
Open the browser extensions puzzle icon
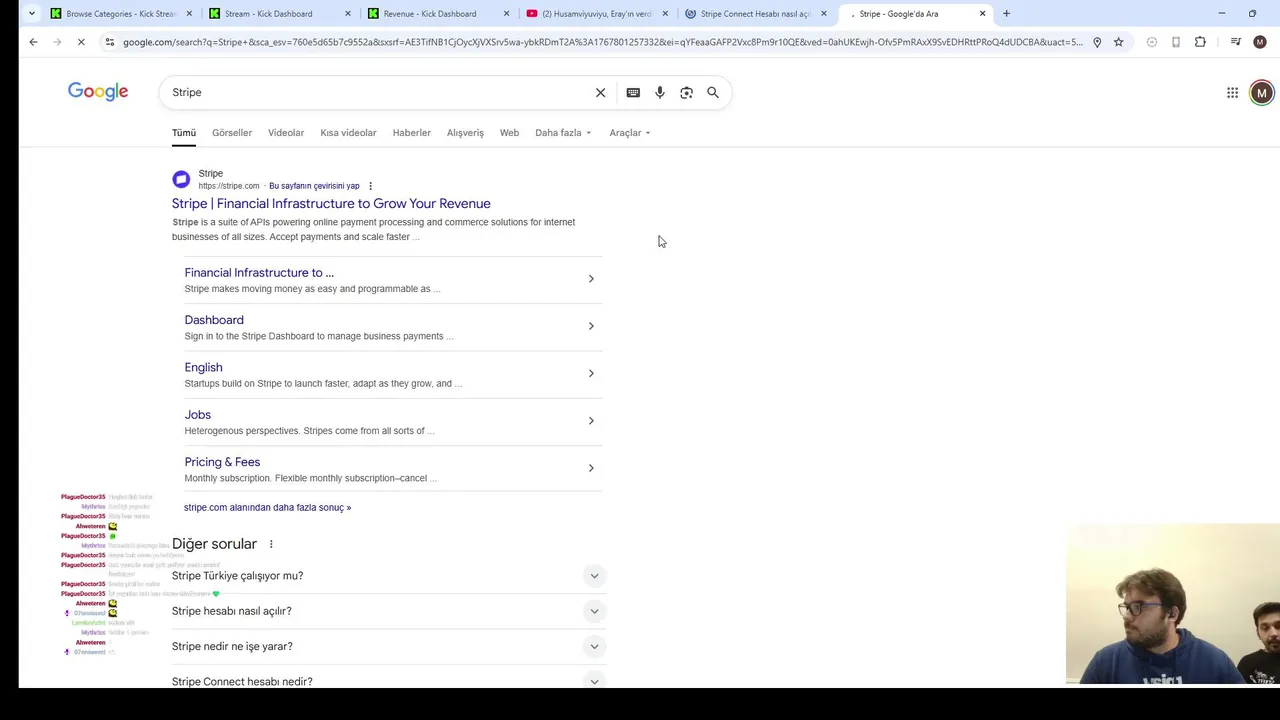1200,42
